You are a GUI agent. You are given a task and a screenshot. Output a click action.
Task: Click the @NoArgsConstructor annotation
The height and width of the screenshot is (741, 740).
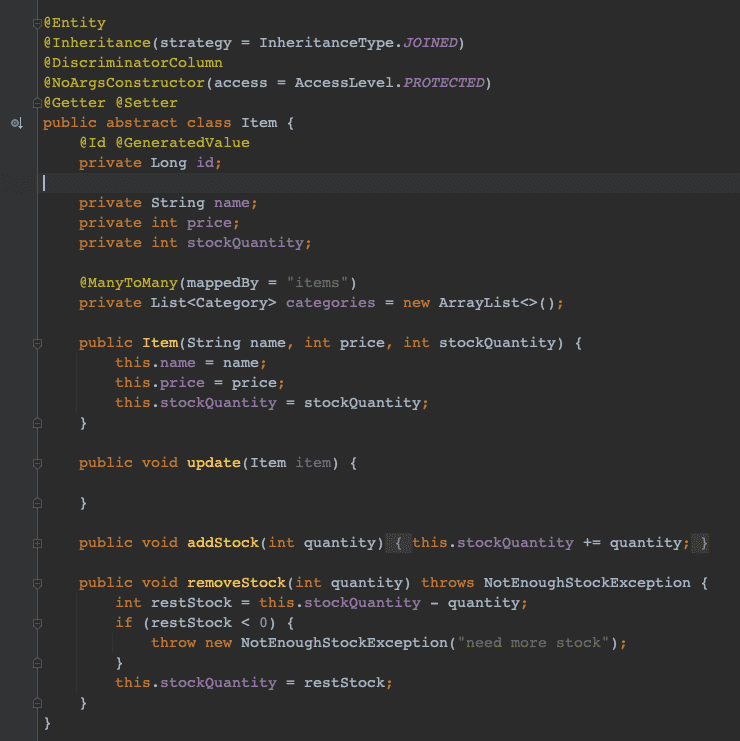(124, 83)
